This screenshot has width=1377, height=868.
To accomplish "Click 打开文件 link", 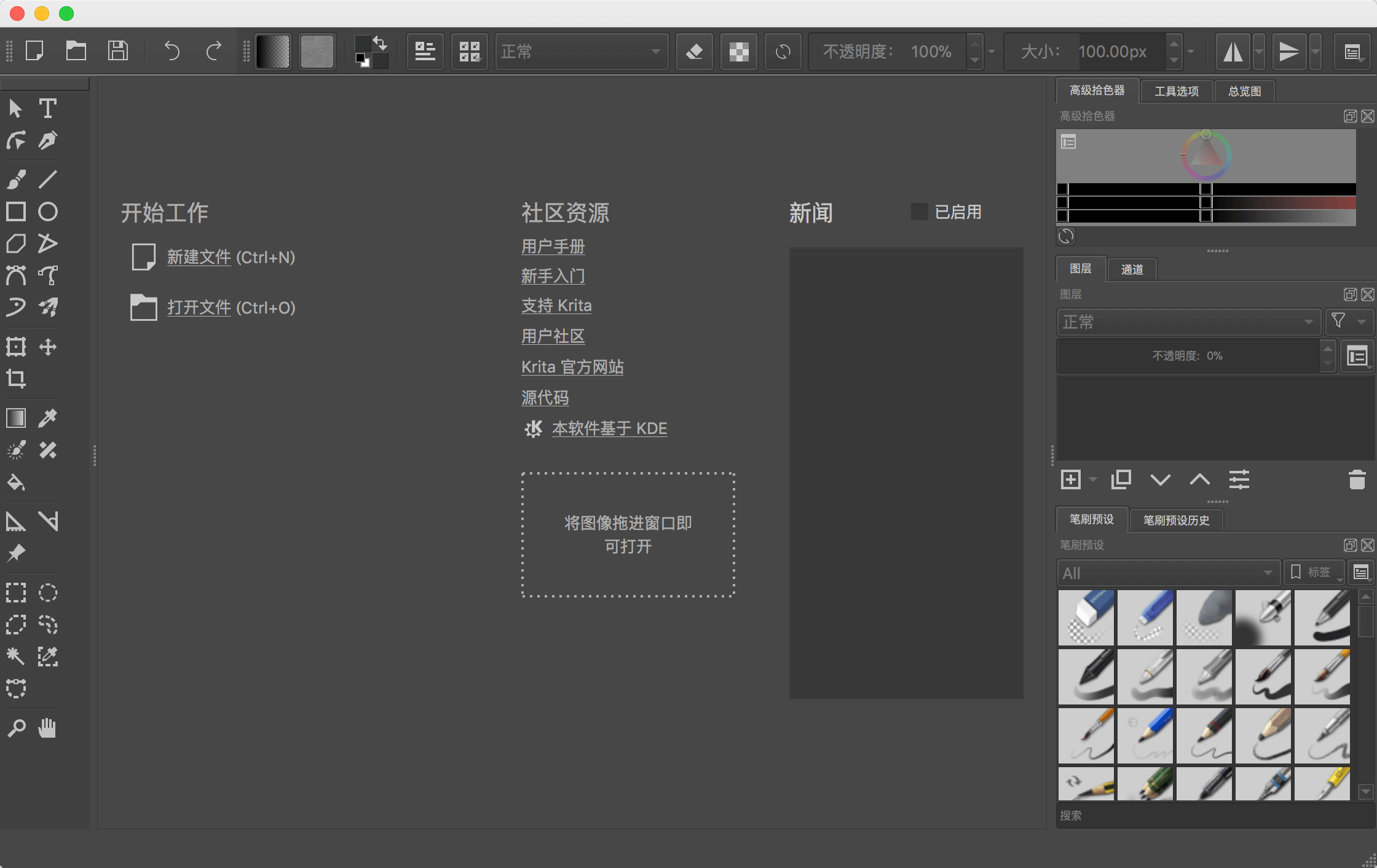I will point(199,307).
